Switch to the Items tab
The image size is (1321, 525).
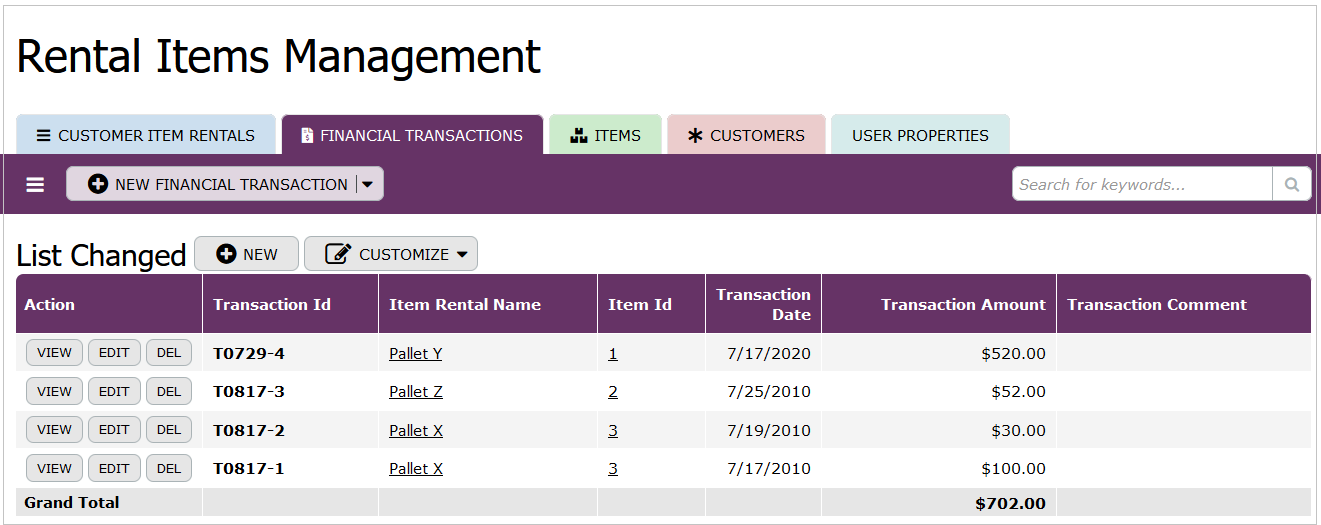(x=605, y=136)
